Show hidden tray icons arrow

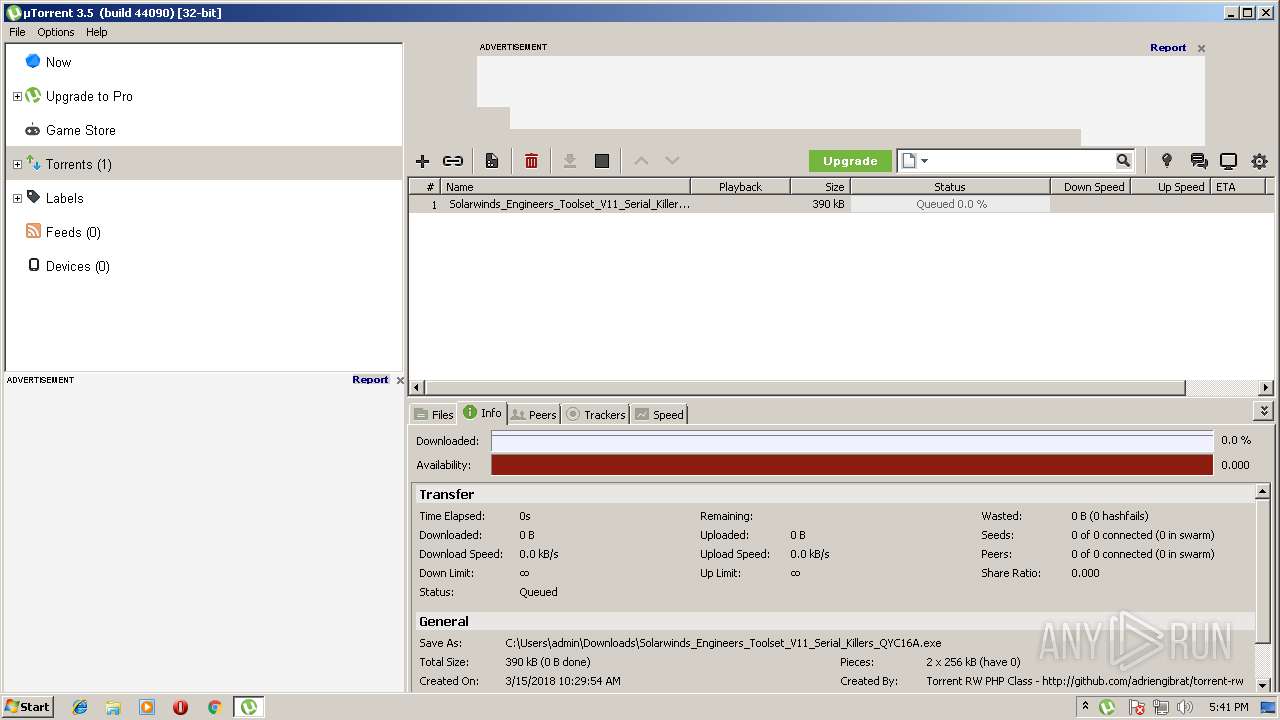point(1086,706)
